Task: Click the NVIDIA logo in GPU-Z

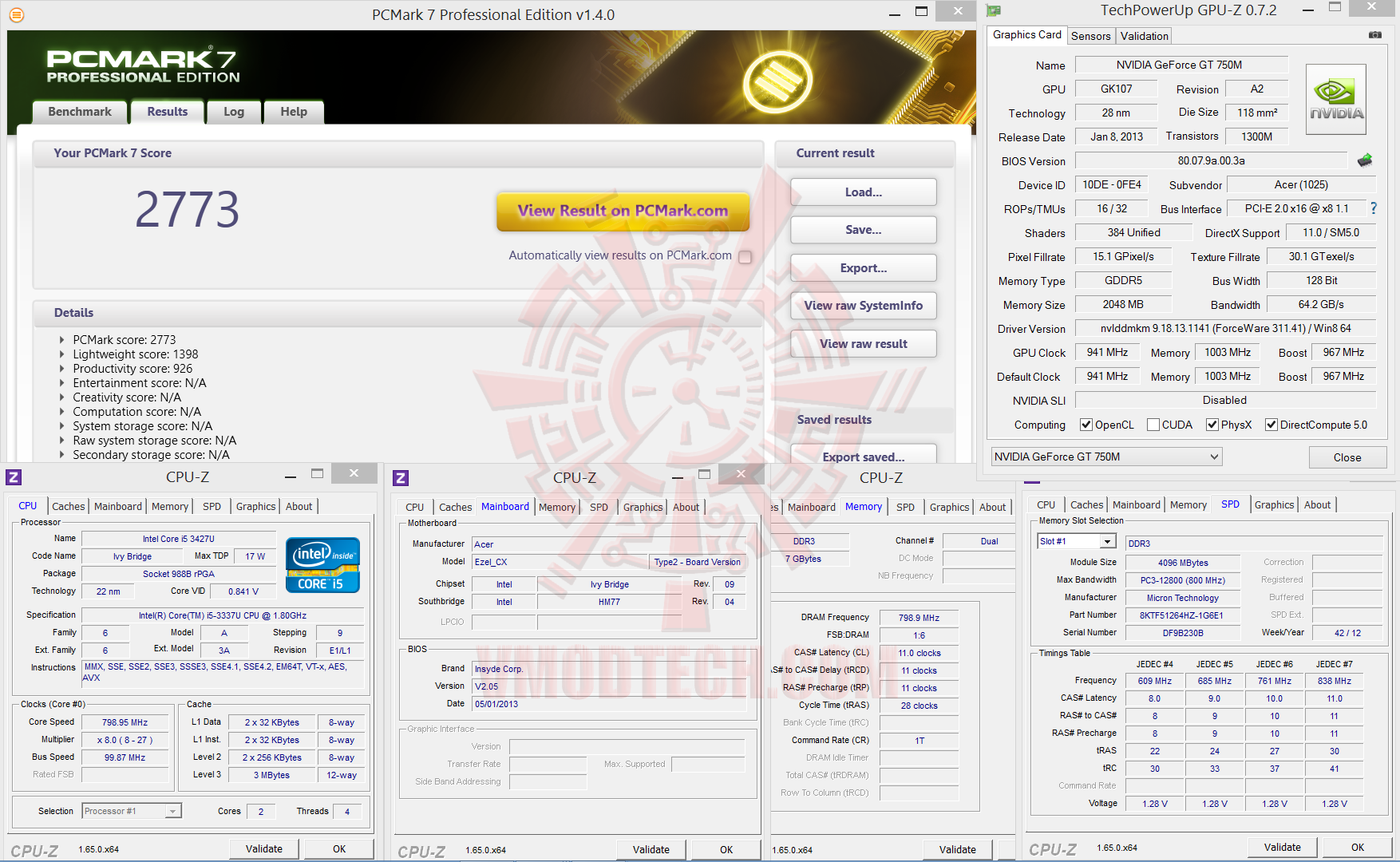Action: 1336,98
